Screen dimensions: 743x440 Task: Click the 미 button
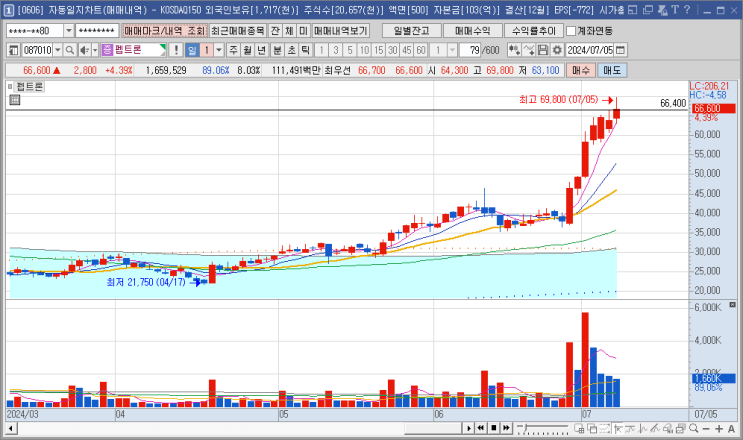click(303, 31)
